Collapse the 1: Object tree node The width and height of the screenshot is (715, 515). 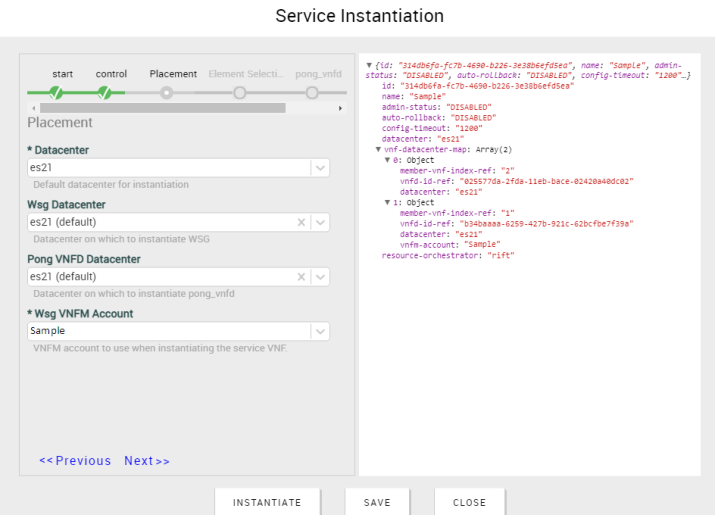(388, 202)
